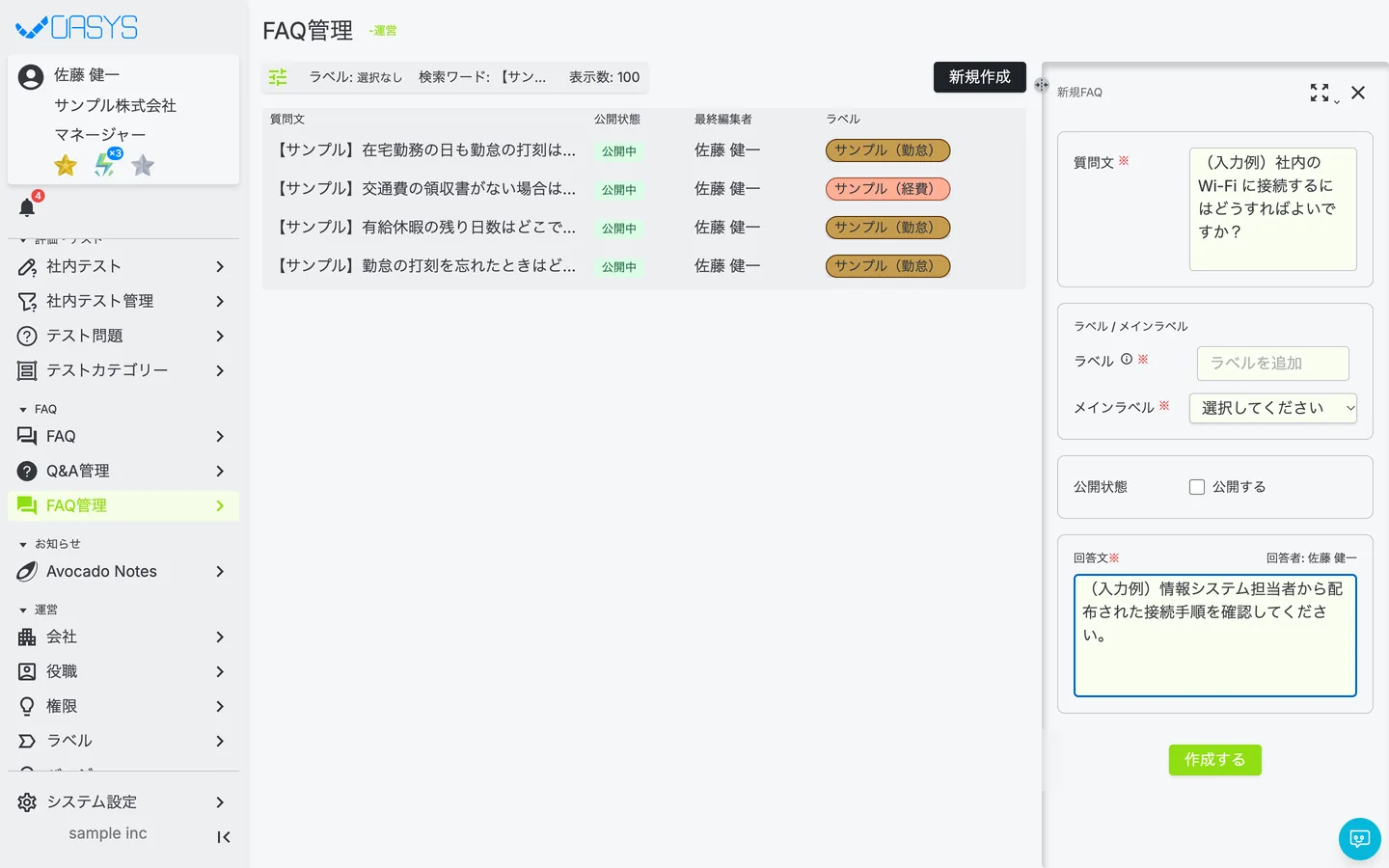Open the chat support bubble

tap(1360, 839)
